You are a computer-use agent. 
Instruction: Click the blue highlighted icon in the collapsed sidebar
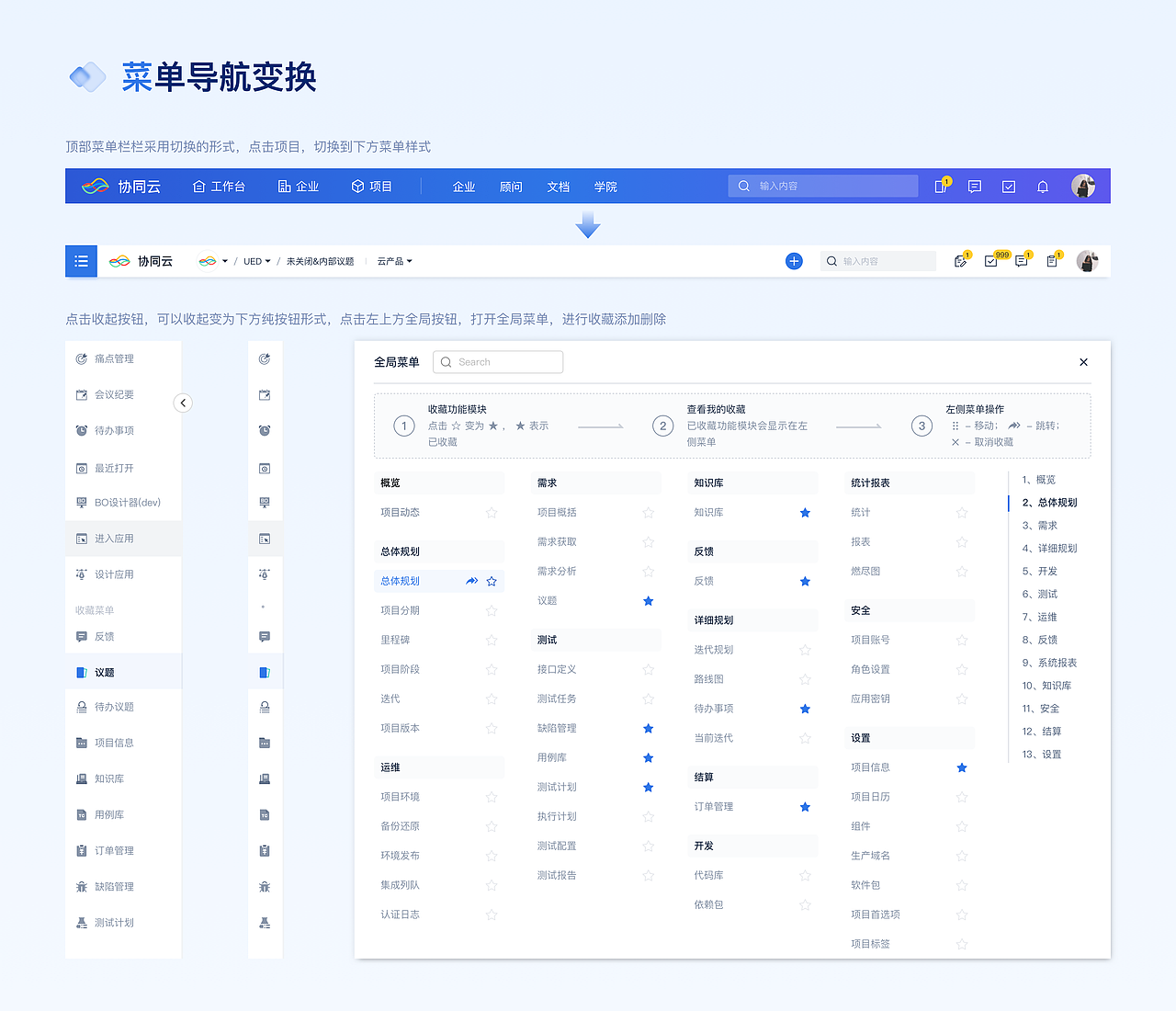[265, 673]
